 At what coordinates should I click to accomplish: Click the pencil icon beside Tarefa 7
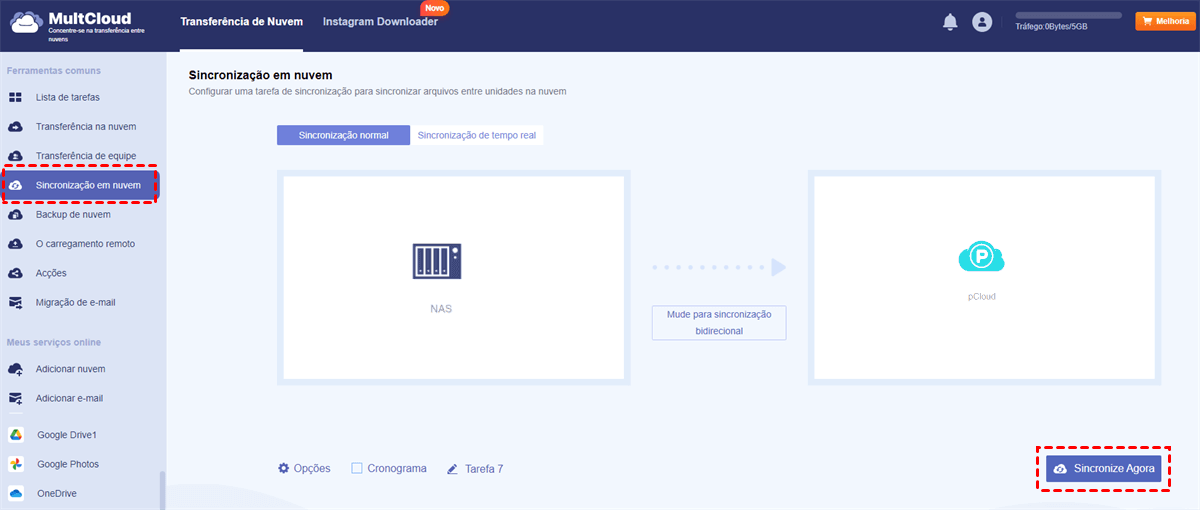coord(453,468)
